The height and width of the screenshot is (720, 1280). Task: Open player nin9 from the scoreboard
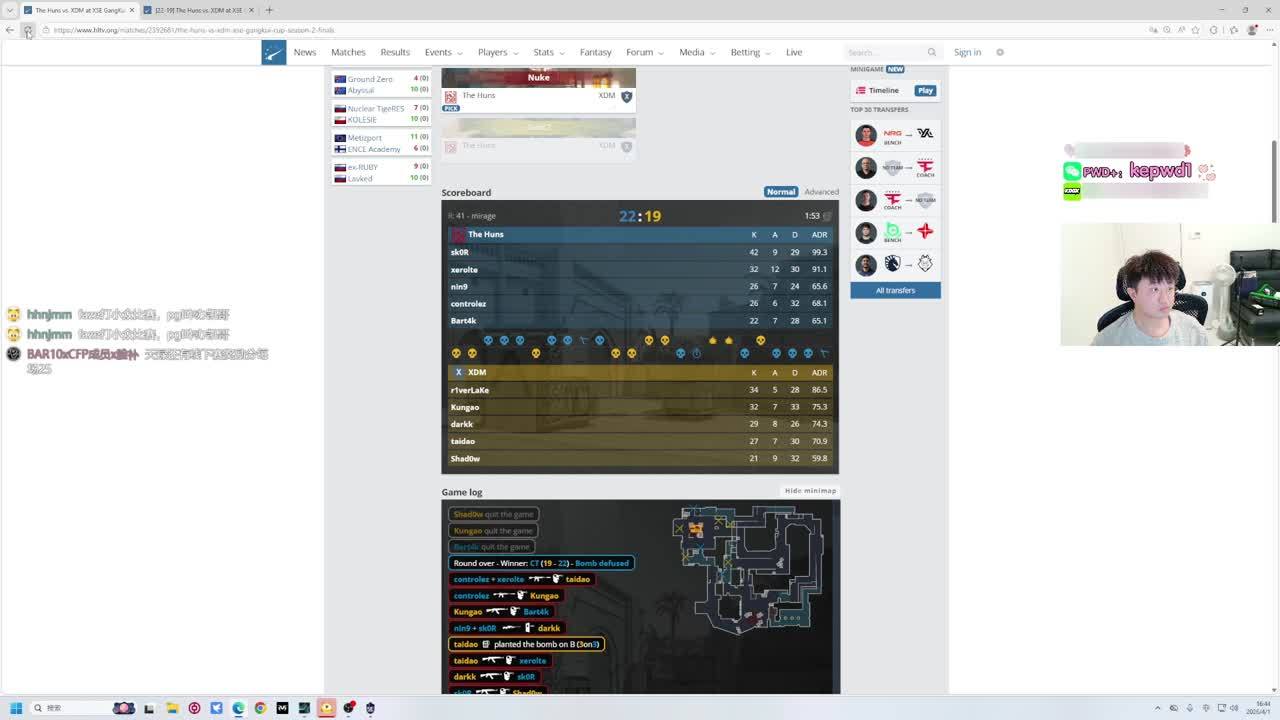click(x=460, y=286)
